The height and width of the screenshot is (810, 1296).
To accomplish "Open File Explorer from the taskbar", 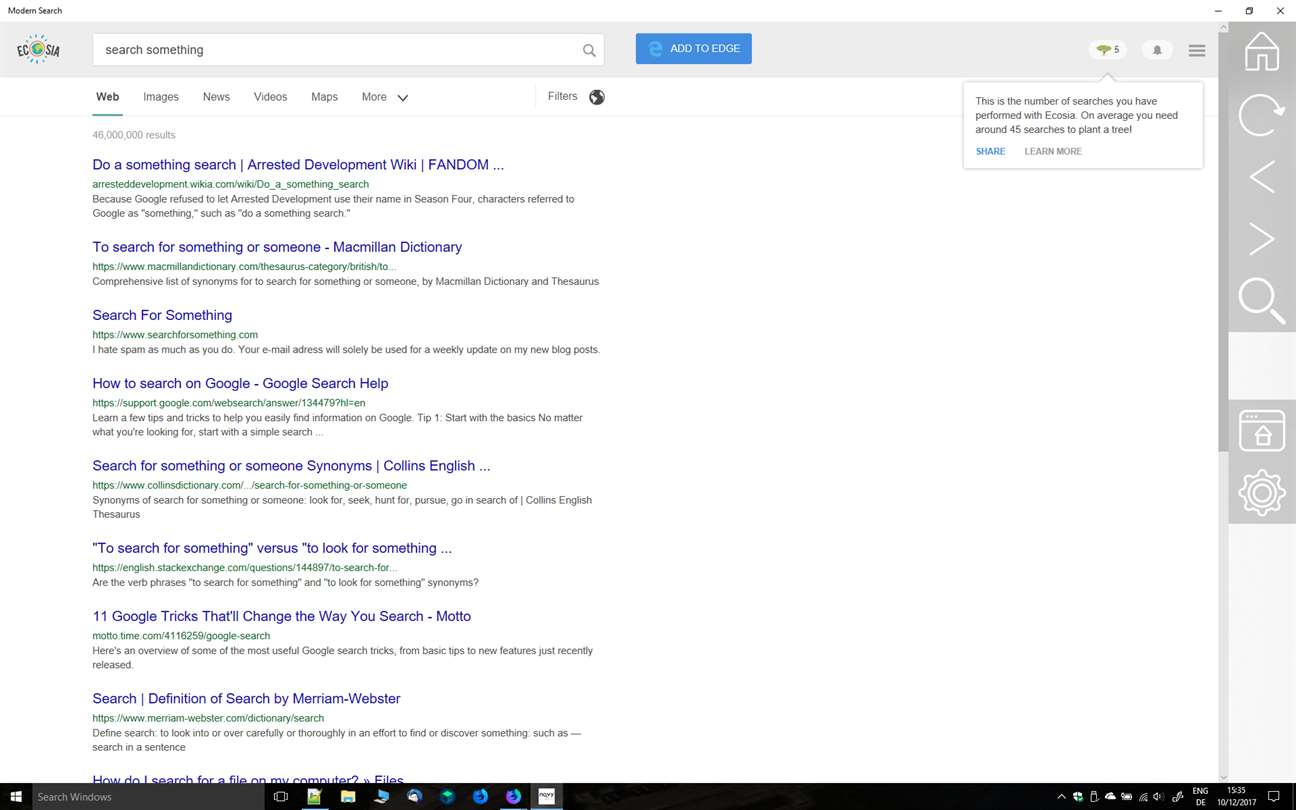I will point(348,797).
